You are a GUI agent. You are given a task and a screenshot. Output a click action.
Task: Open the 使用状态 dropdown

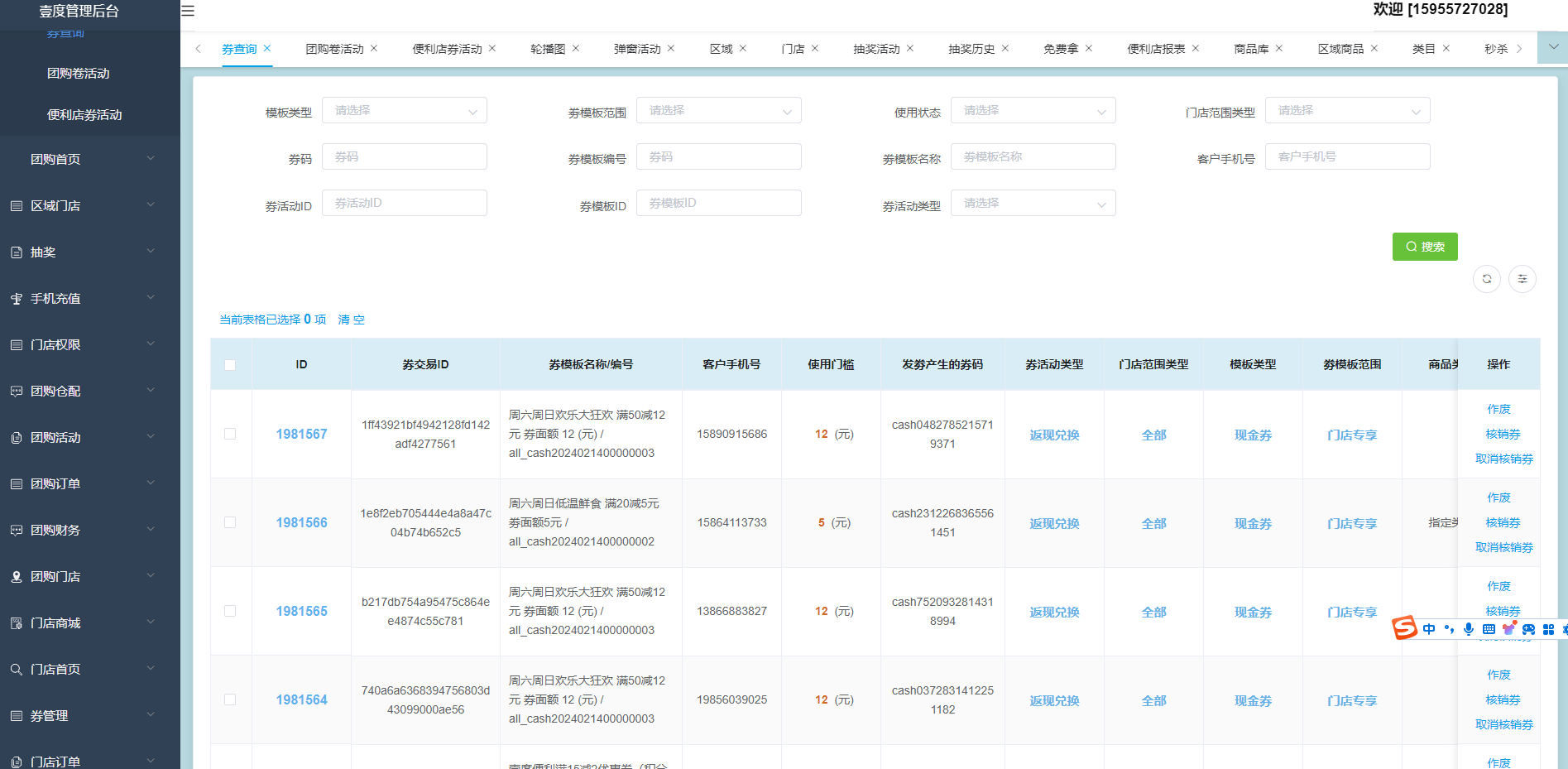tap(1033, 110)
